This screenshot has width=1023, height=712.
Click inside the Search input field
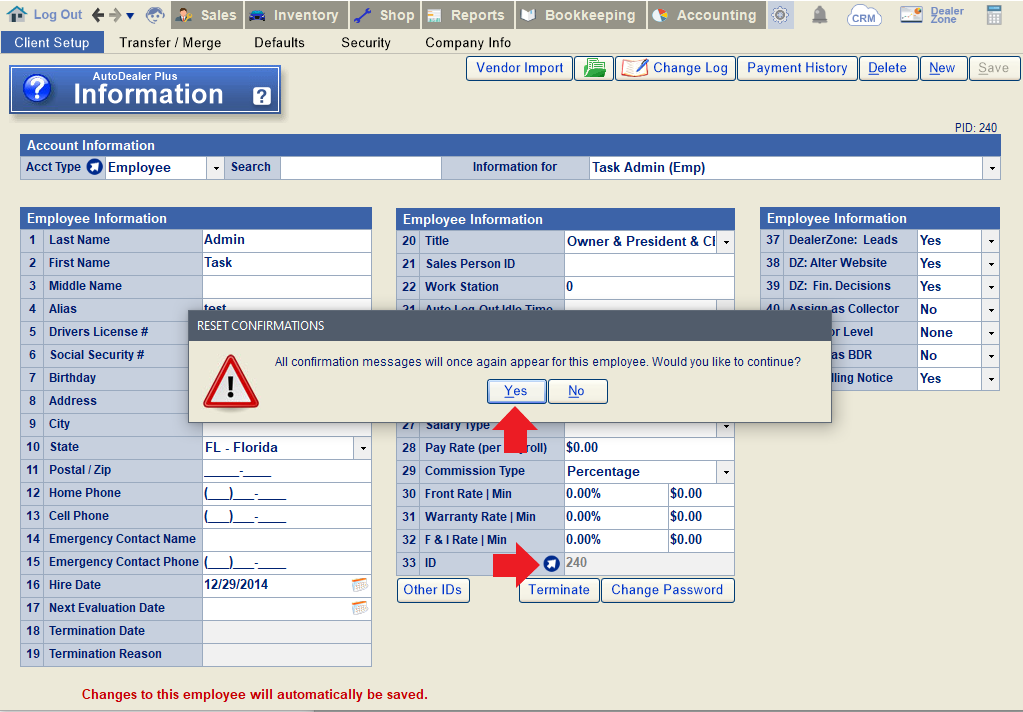coord(360,167)
